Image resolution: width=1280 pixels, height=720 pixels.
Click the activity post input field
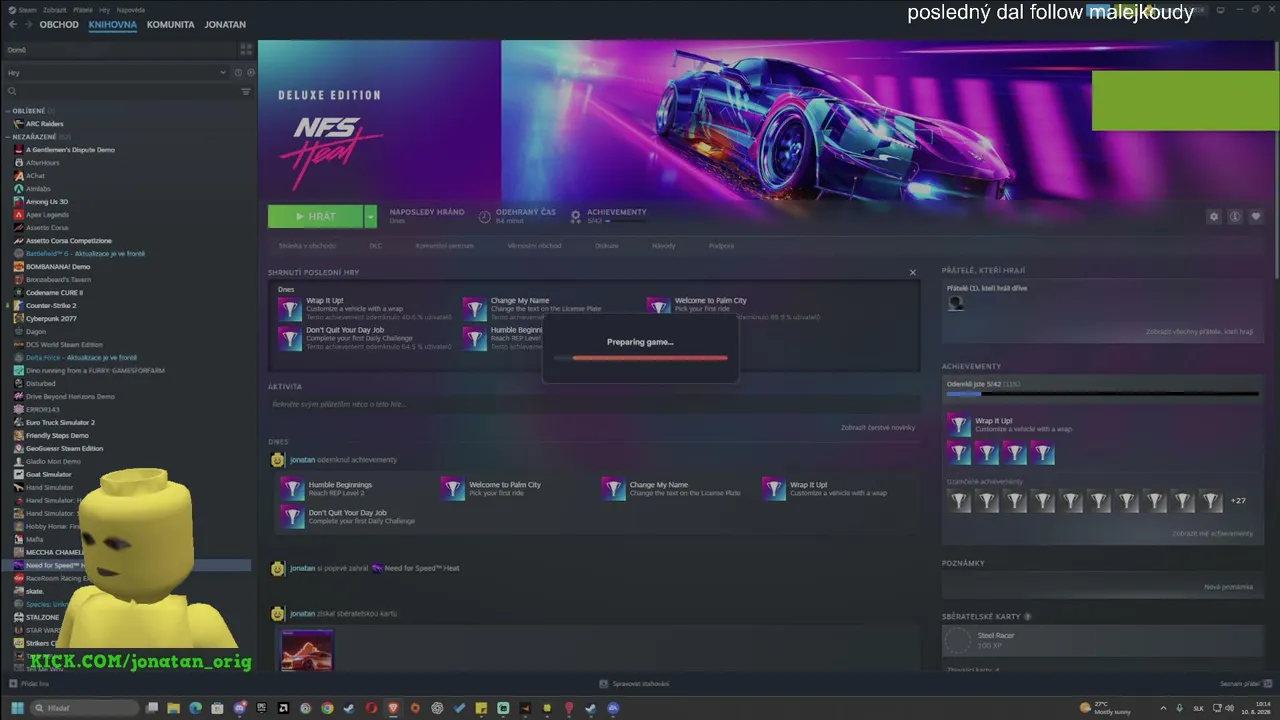(x=594, y=404)
